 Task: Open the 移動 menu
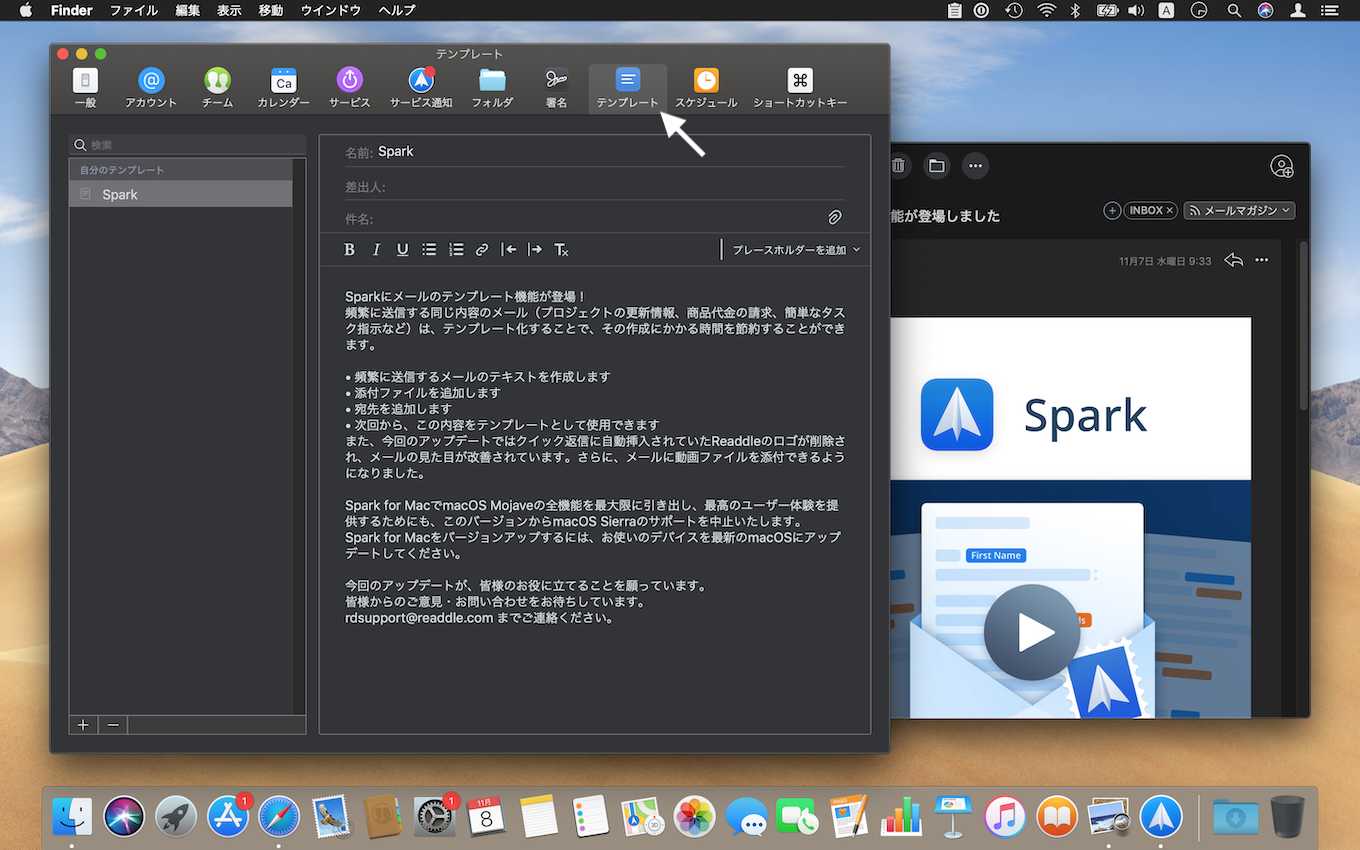click(x=271, y=10)
